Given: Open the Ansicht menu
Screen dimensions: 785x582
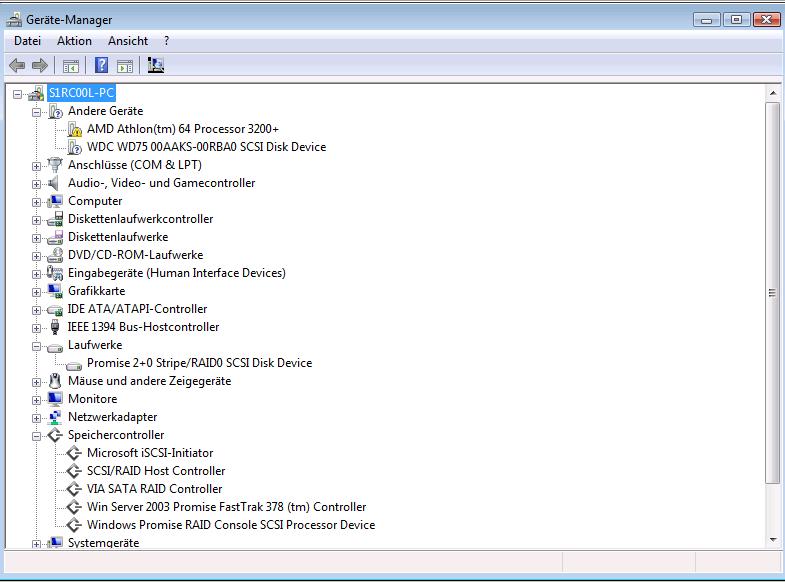Looking at the screenshot, I should coord(128,41).
